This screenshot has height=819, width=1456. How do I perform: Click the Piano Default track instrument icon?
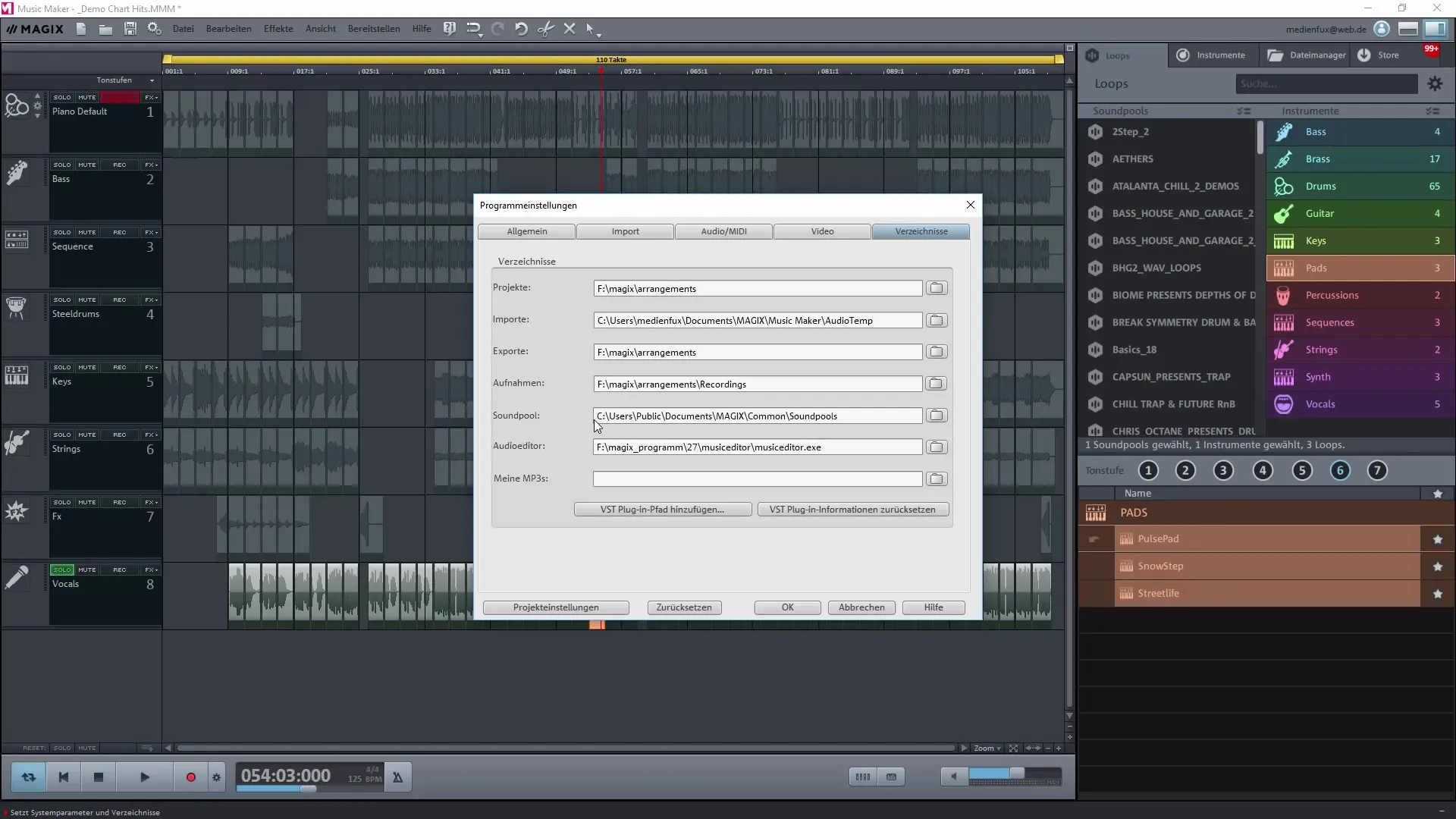[17, 105]
